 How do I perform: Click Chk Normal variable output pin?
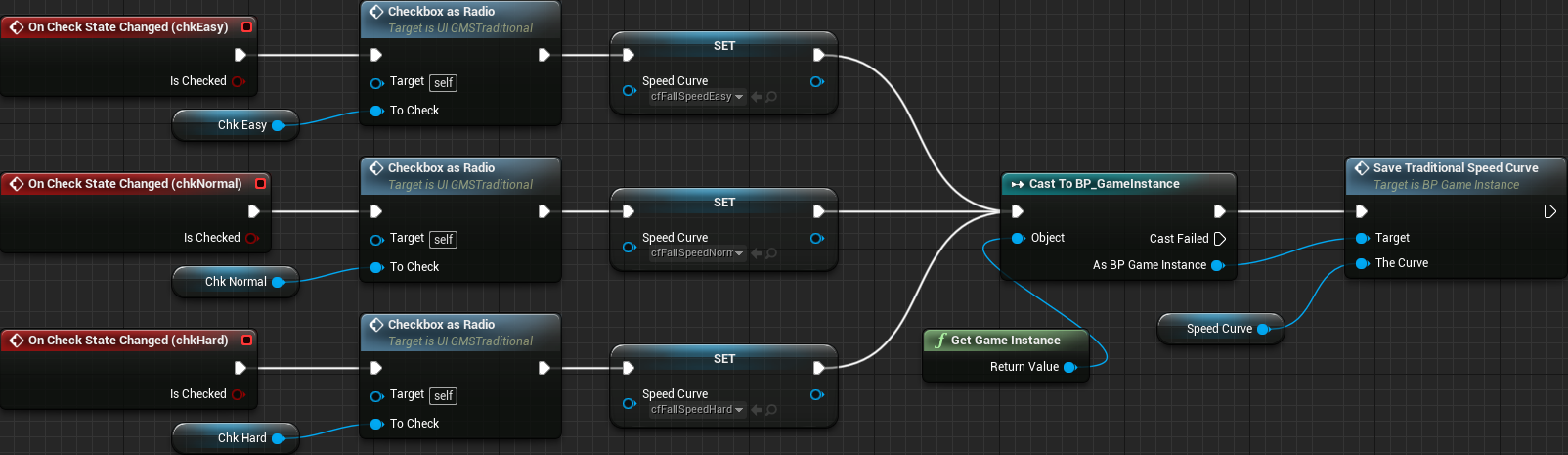[x=278, y=282]
